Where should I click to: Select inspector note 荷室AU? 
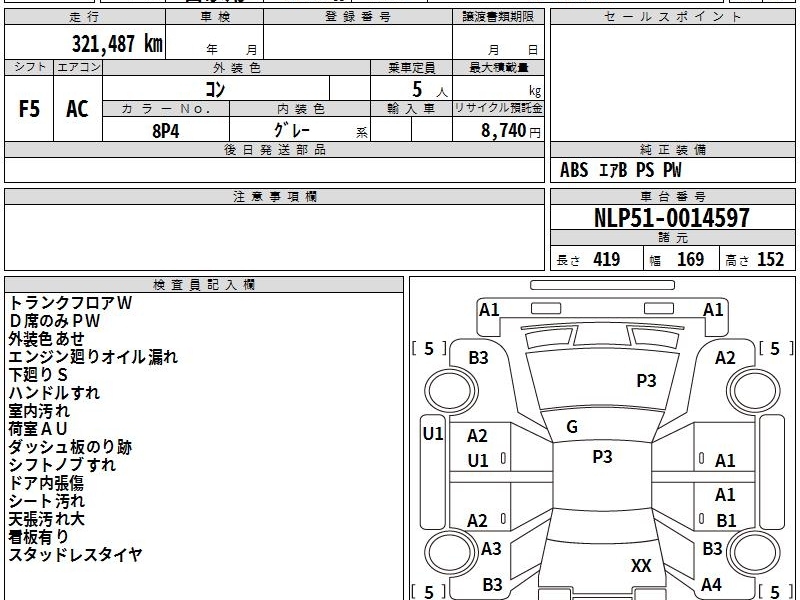[38, 429]
